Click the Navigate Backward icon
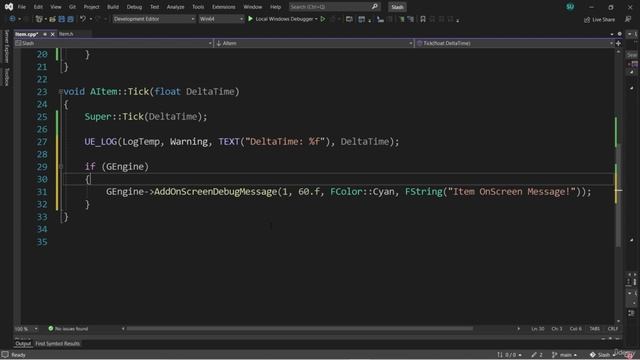The height and width of the screenshot is (360, 640). 12,19
